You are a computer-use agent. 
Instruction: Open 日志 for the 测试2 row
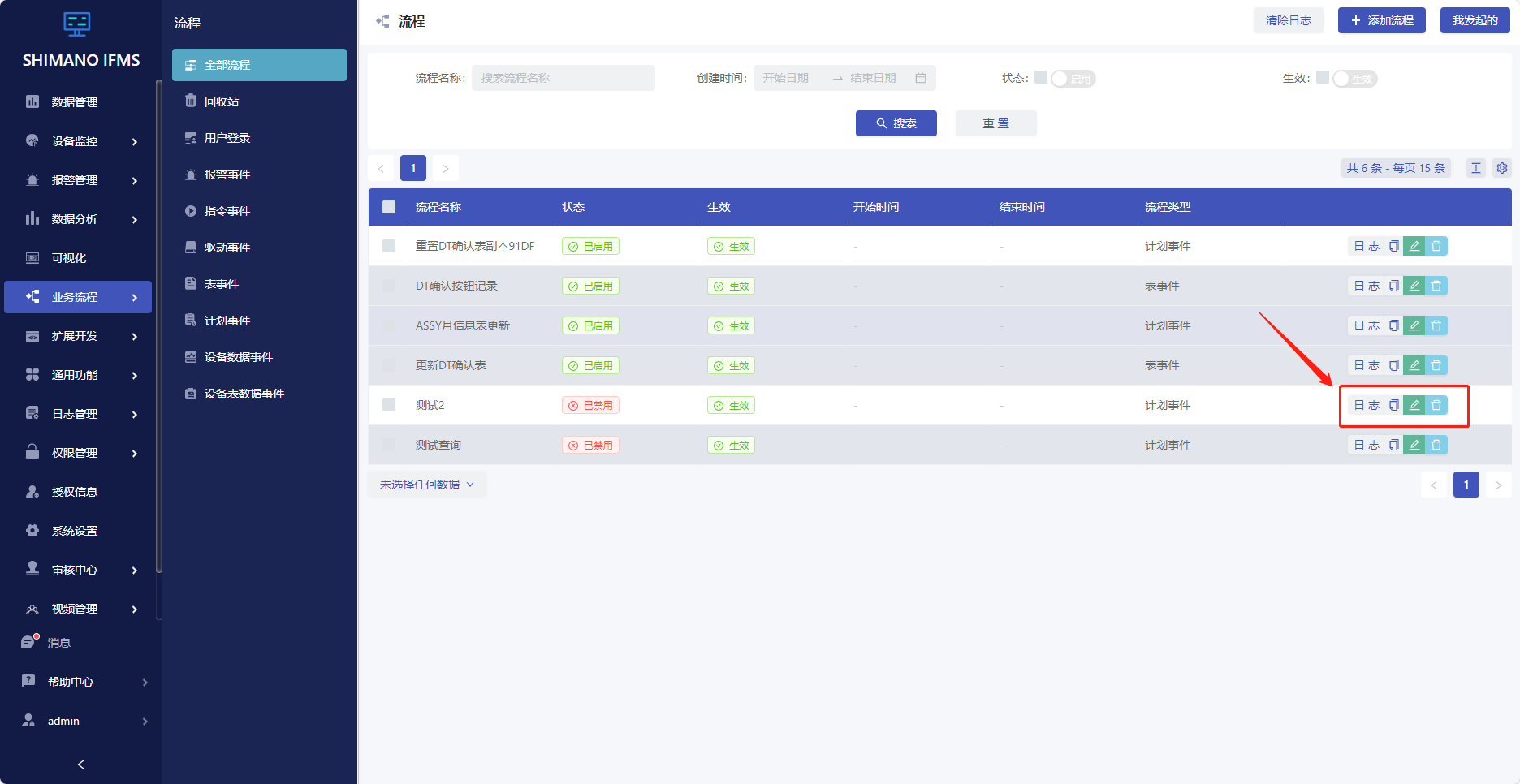1367,405
